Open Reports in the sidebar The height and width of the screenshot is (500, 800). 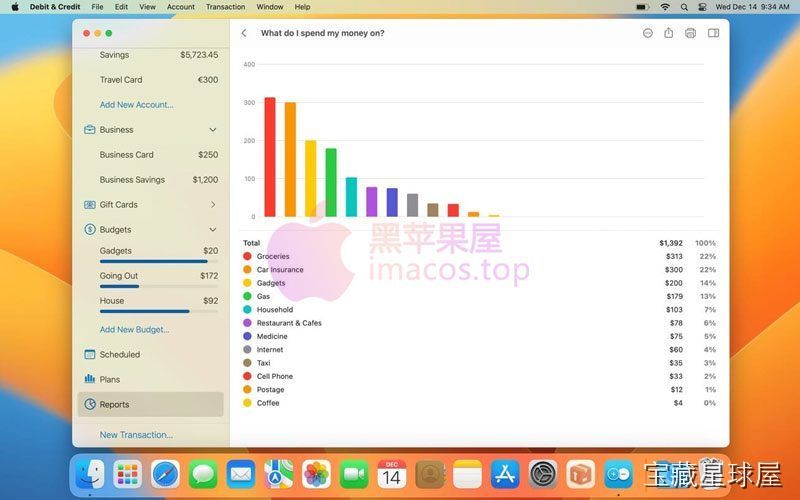tap(151, 405)
